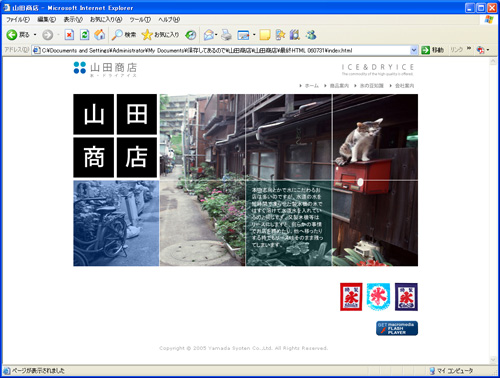500x378 pixels.
Task: Click the toolbar icon beside Links chevron
Action: pyautogui.click(x=480, y=50)
